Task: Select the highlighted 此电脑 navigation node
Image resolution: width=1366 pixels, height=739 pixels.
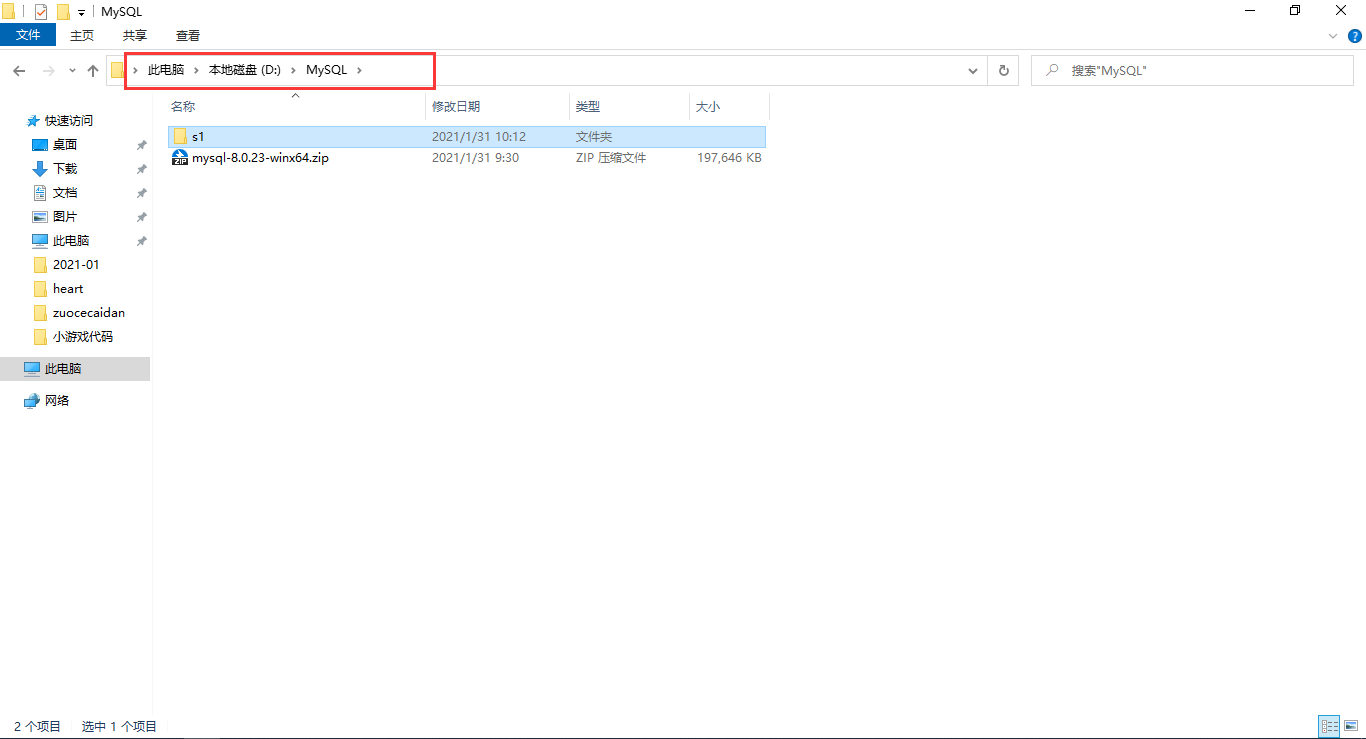Action: point(75,368)
